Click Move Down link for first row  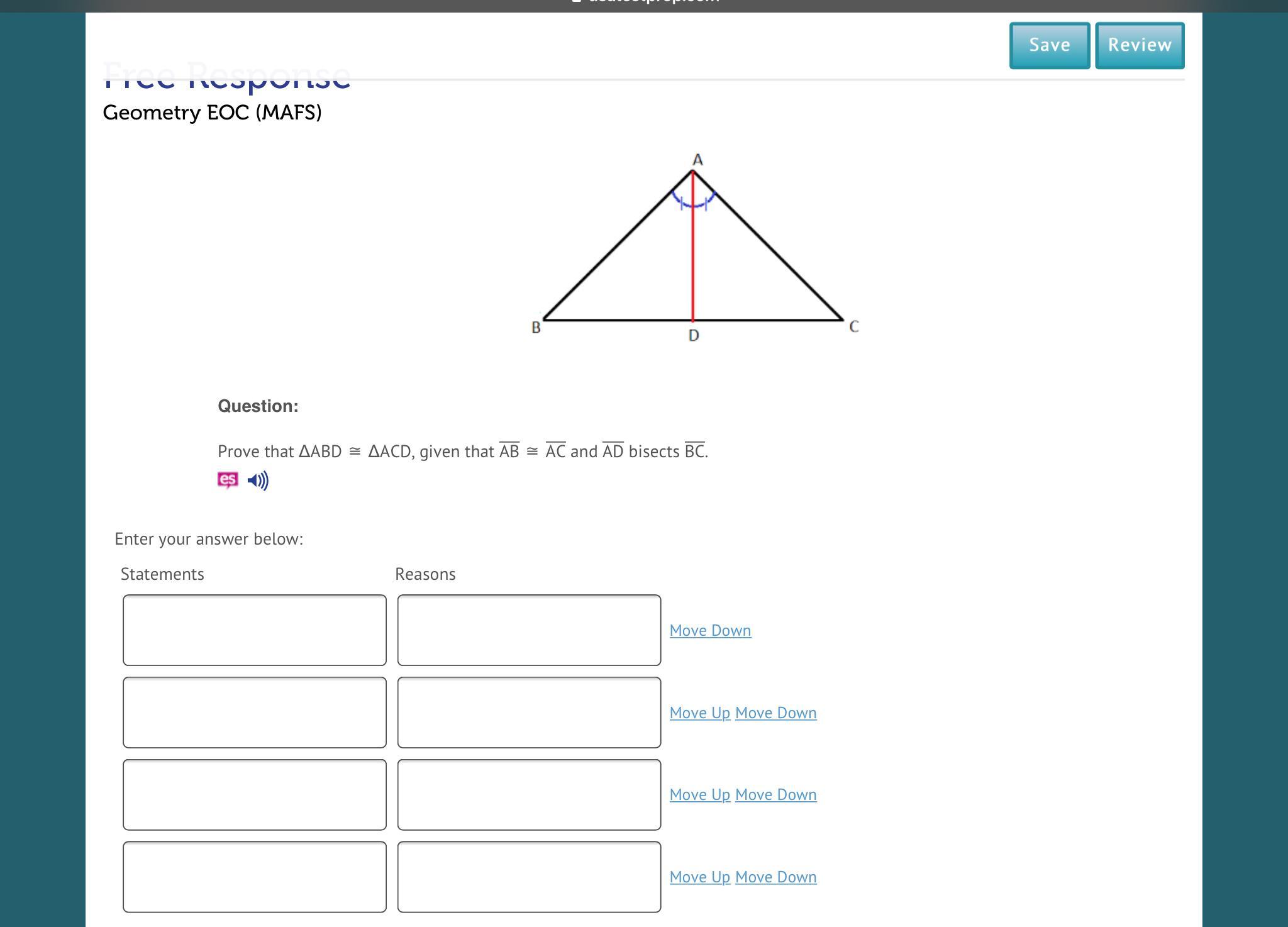[x=710, y=630]
